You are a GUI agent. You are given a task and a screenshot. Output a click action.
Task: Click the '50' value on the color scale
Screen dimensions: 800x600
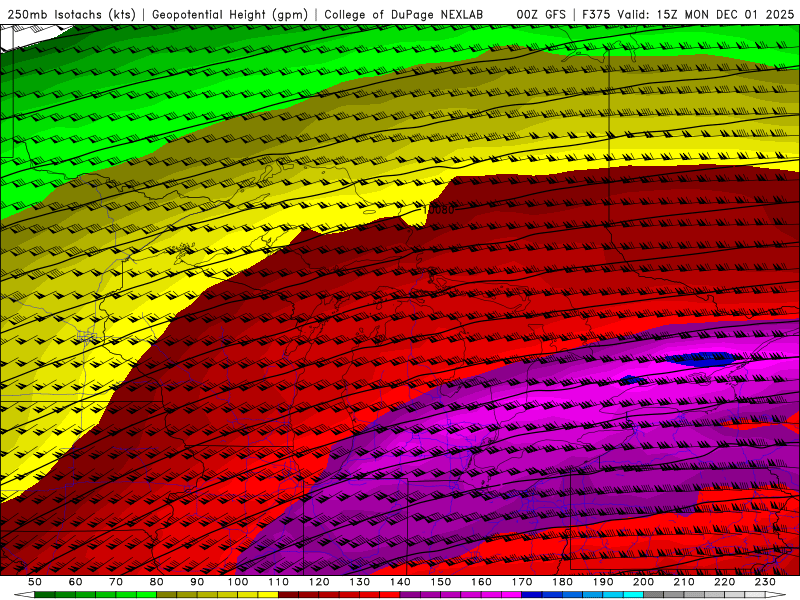35,582
